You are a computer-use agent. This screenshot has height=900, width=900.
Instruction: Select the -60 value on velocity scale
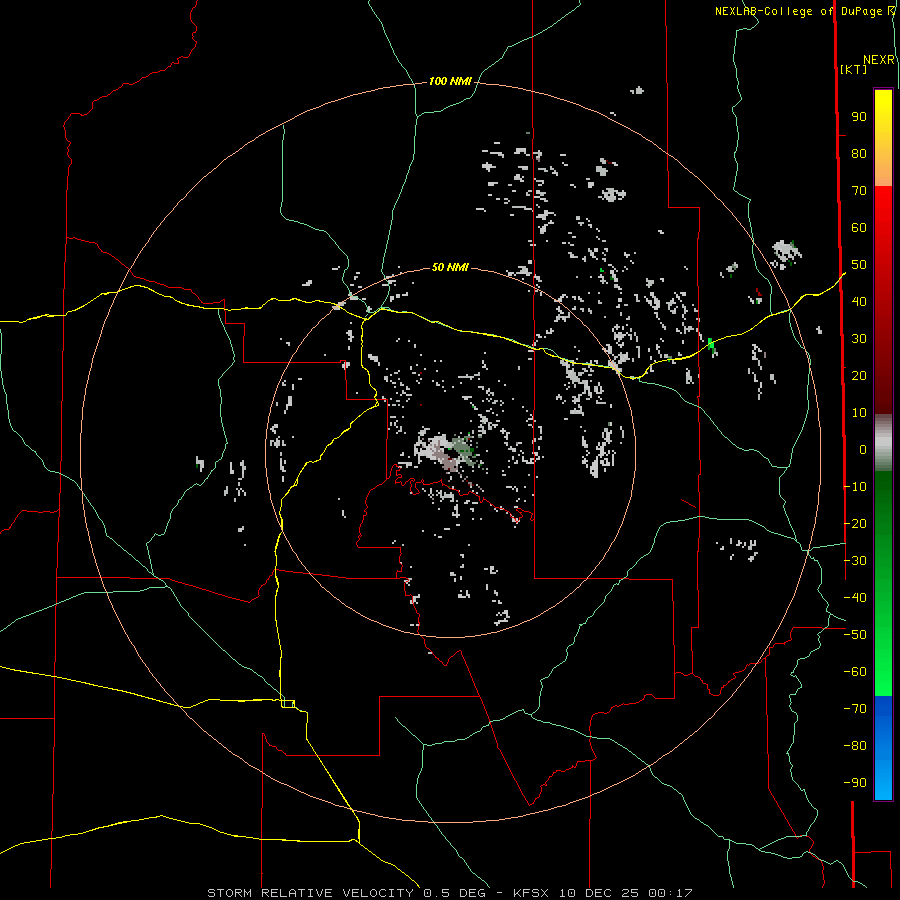pos(855,672)
